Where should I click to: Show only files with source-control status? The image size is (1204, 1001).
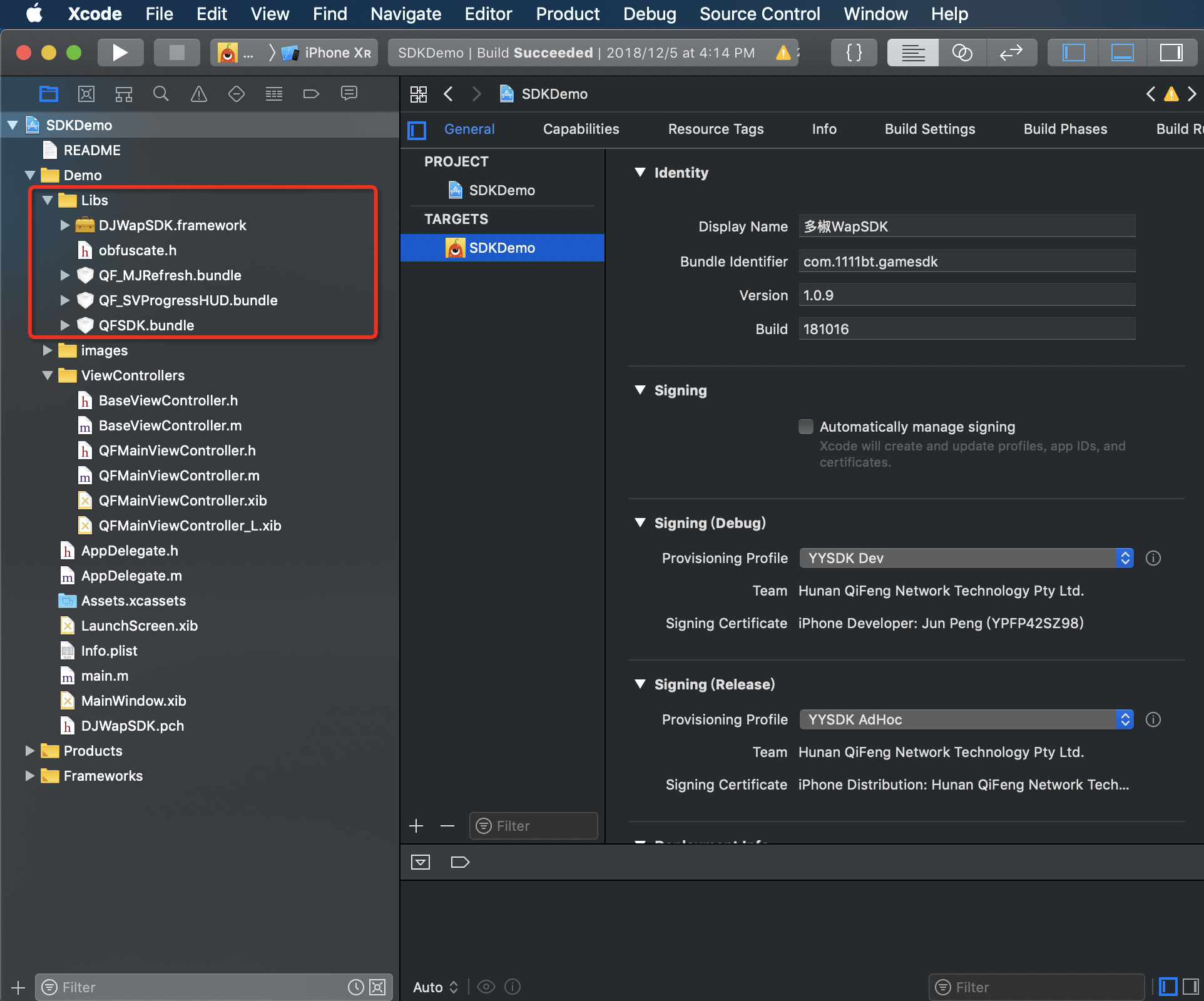click(x=377, y=987)
